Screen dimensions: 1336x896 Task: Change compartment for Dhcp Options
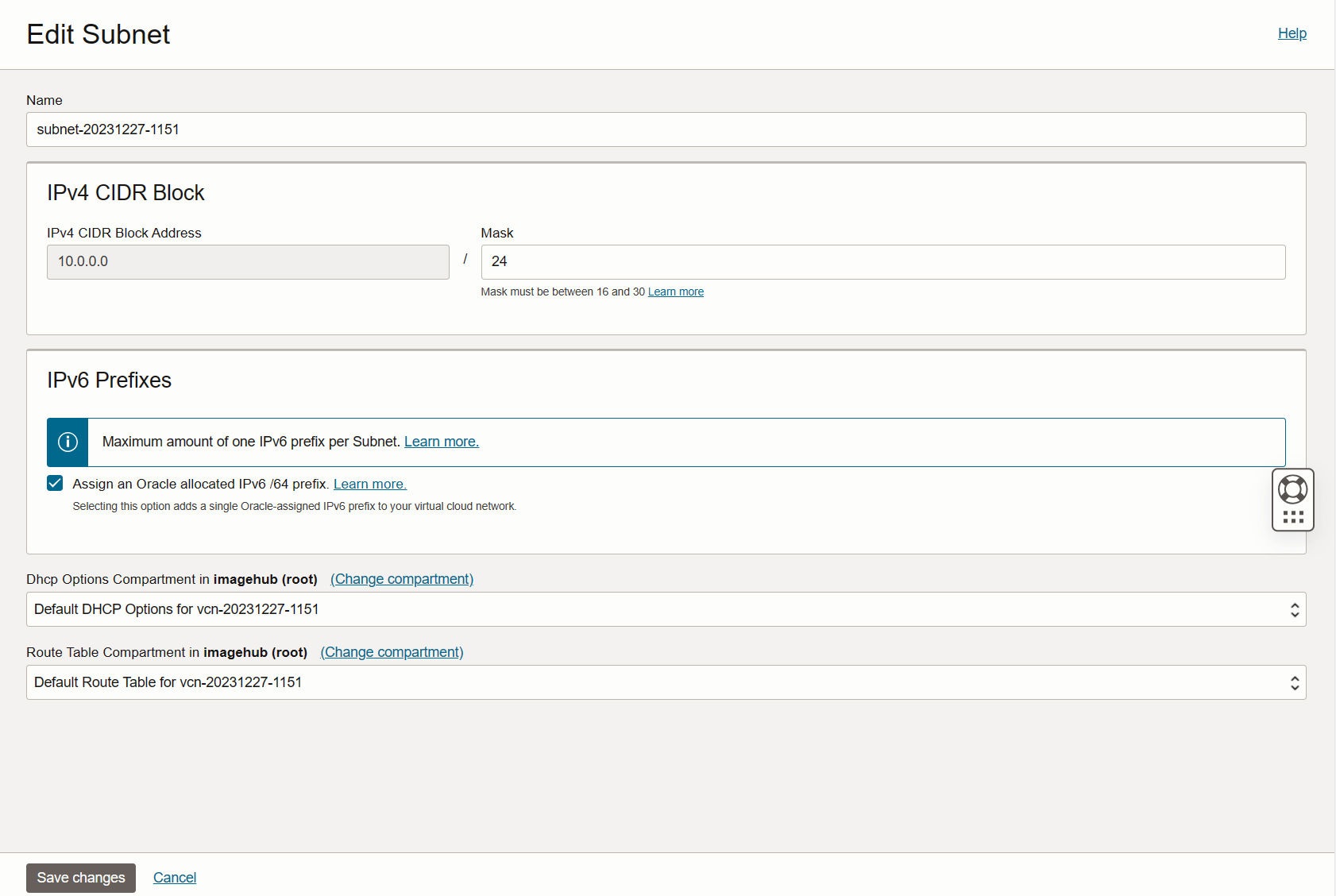click(x=402, y=579)
